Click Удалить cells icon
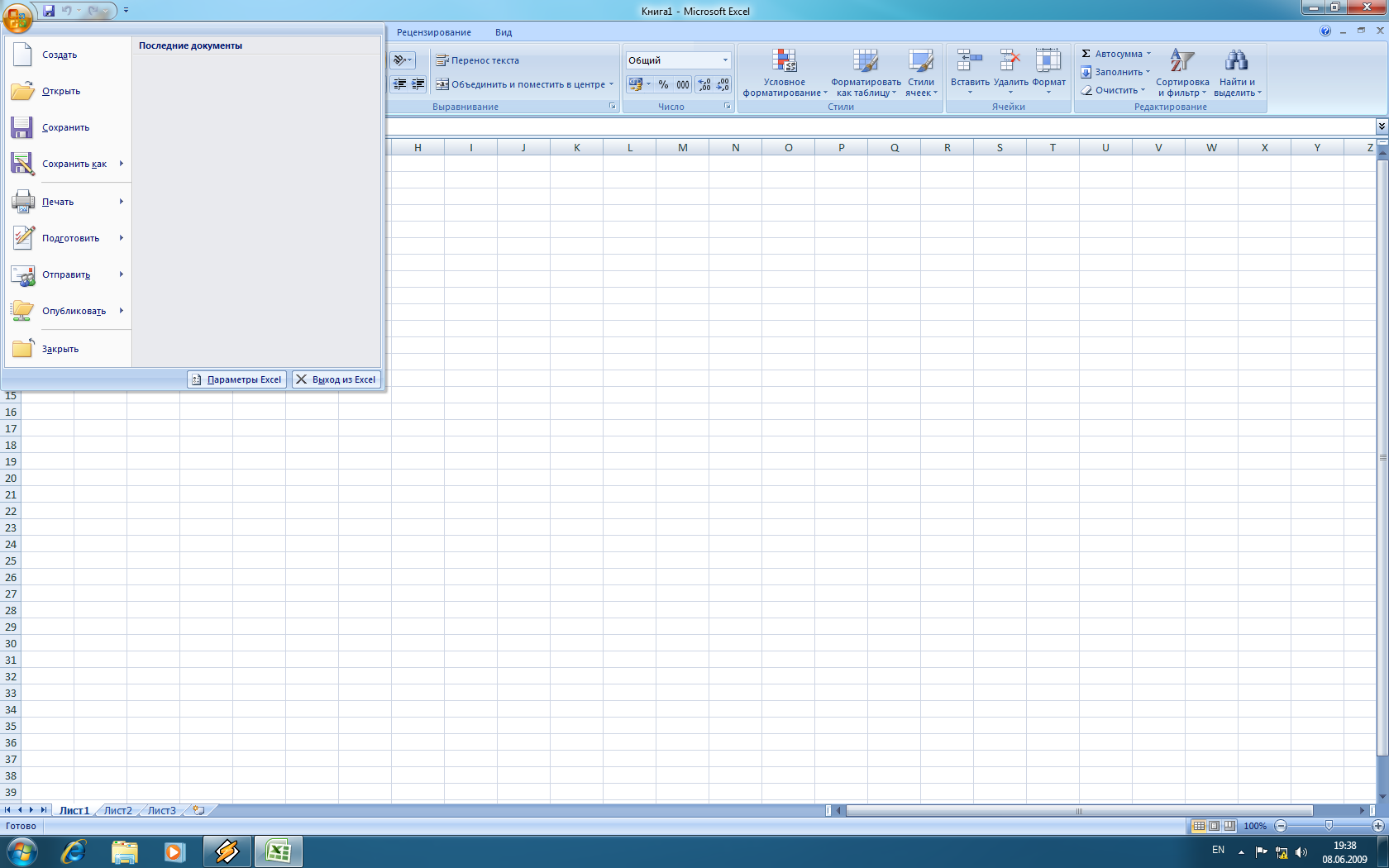This screenshot has width=1389, height=868. (1010, 60)
